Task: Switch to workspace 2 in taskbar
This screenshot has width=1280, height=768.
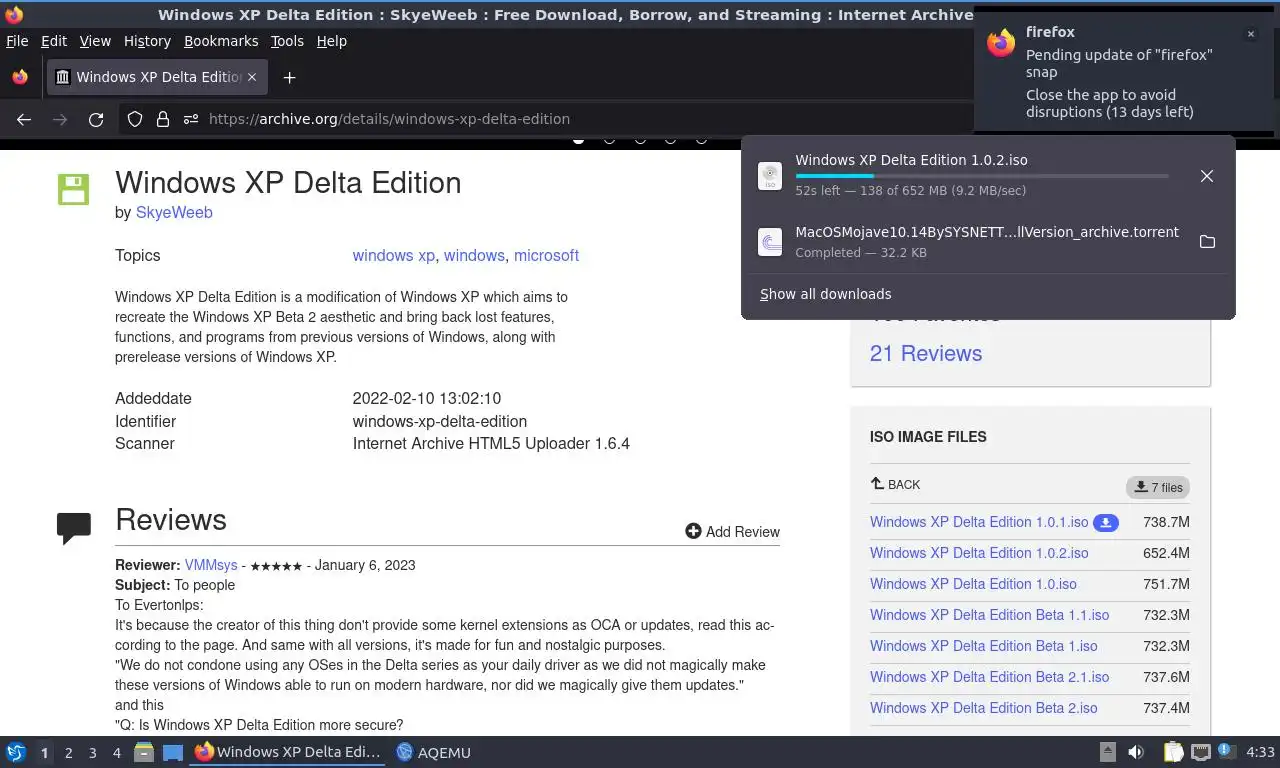Action: tap(68, 753)
